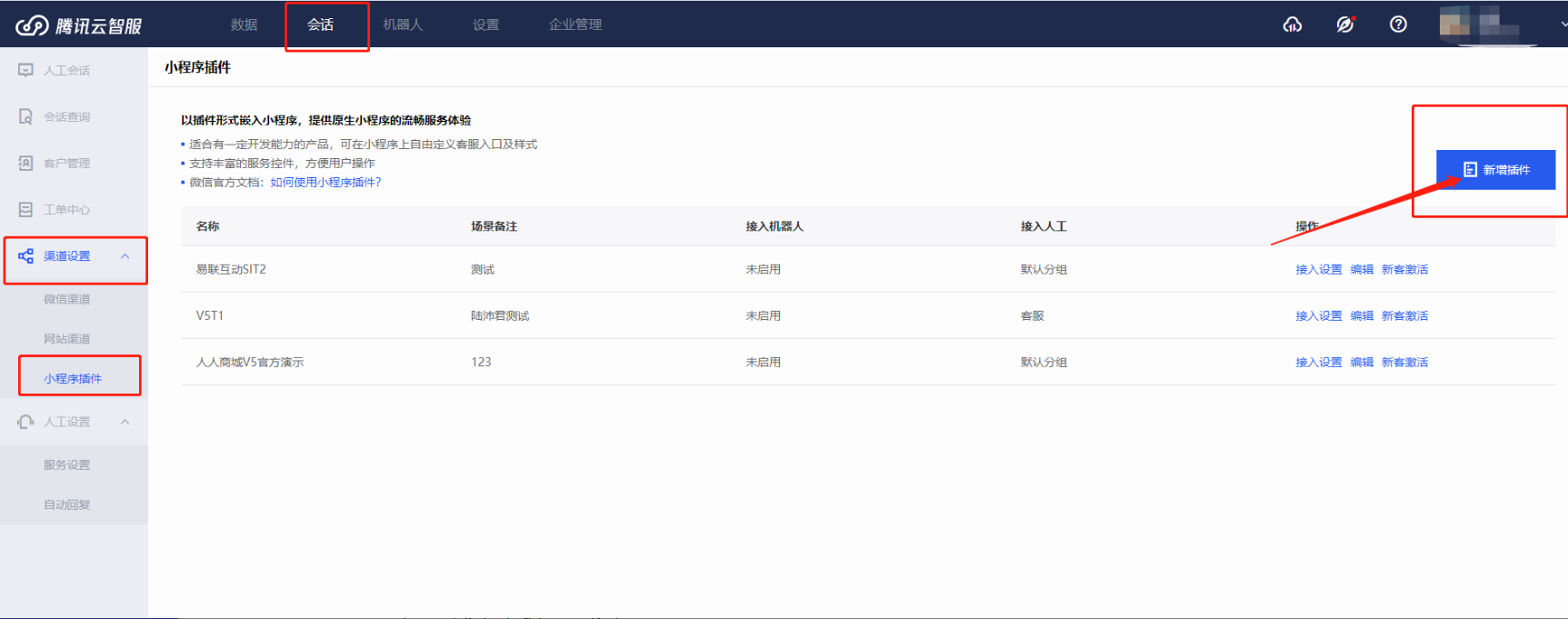Click 接入设置 for 易联互动SIT2
Screen dimensions: 1568x619
pos(1318,269)
